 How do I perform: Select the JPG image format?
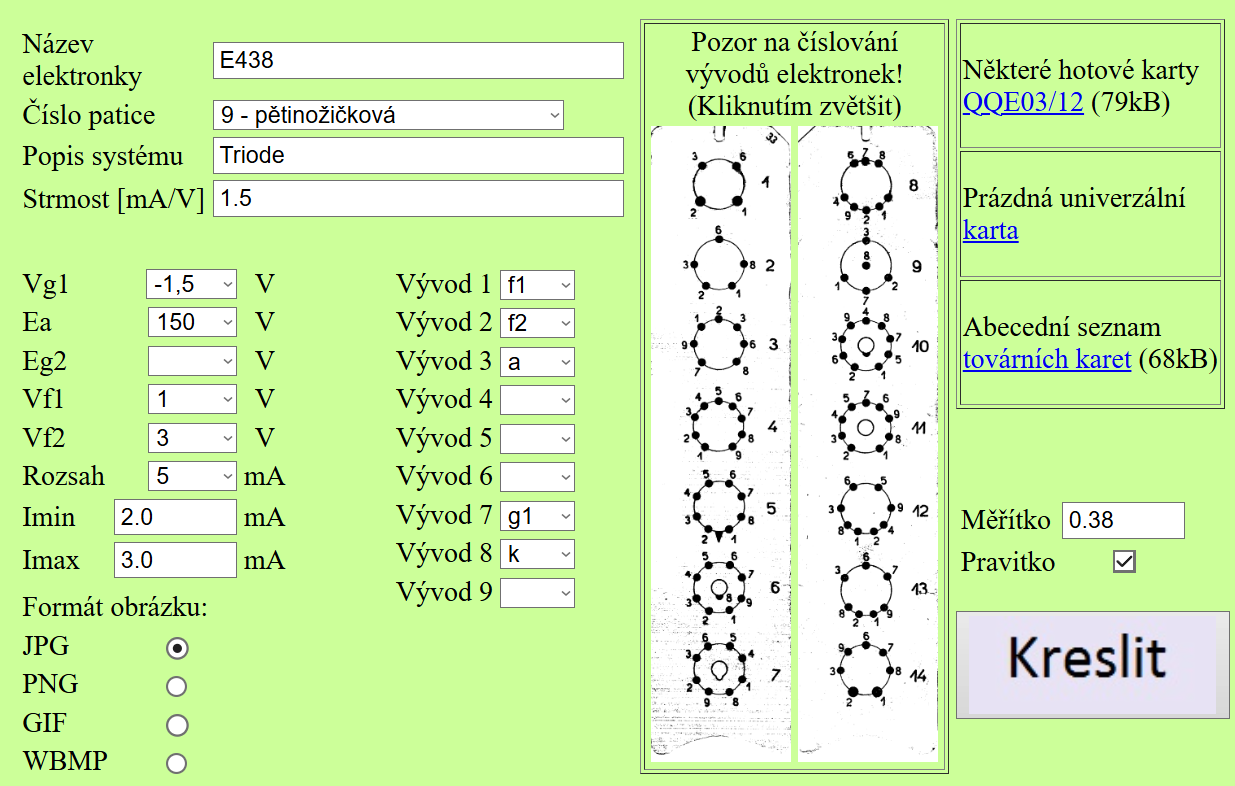(177, 648)
